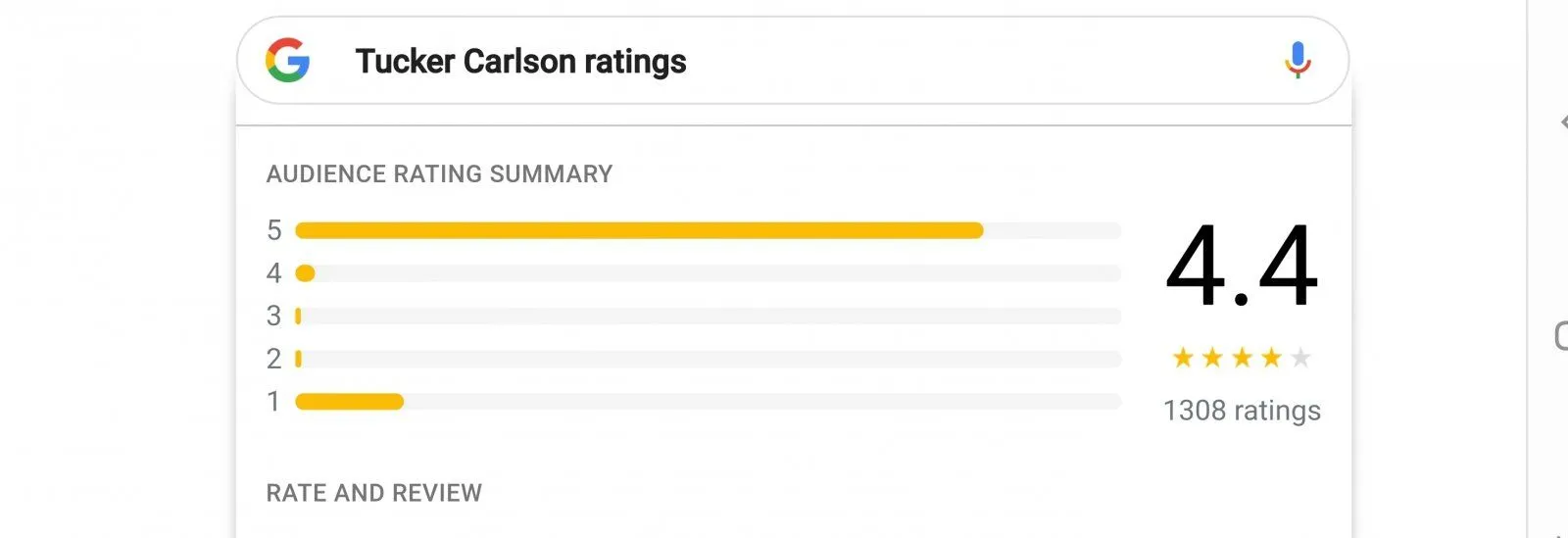Activate voice search microphone icon
The height and width of the screenshot is (538, 1568).
click(x=1298, y=61)
